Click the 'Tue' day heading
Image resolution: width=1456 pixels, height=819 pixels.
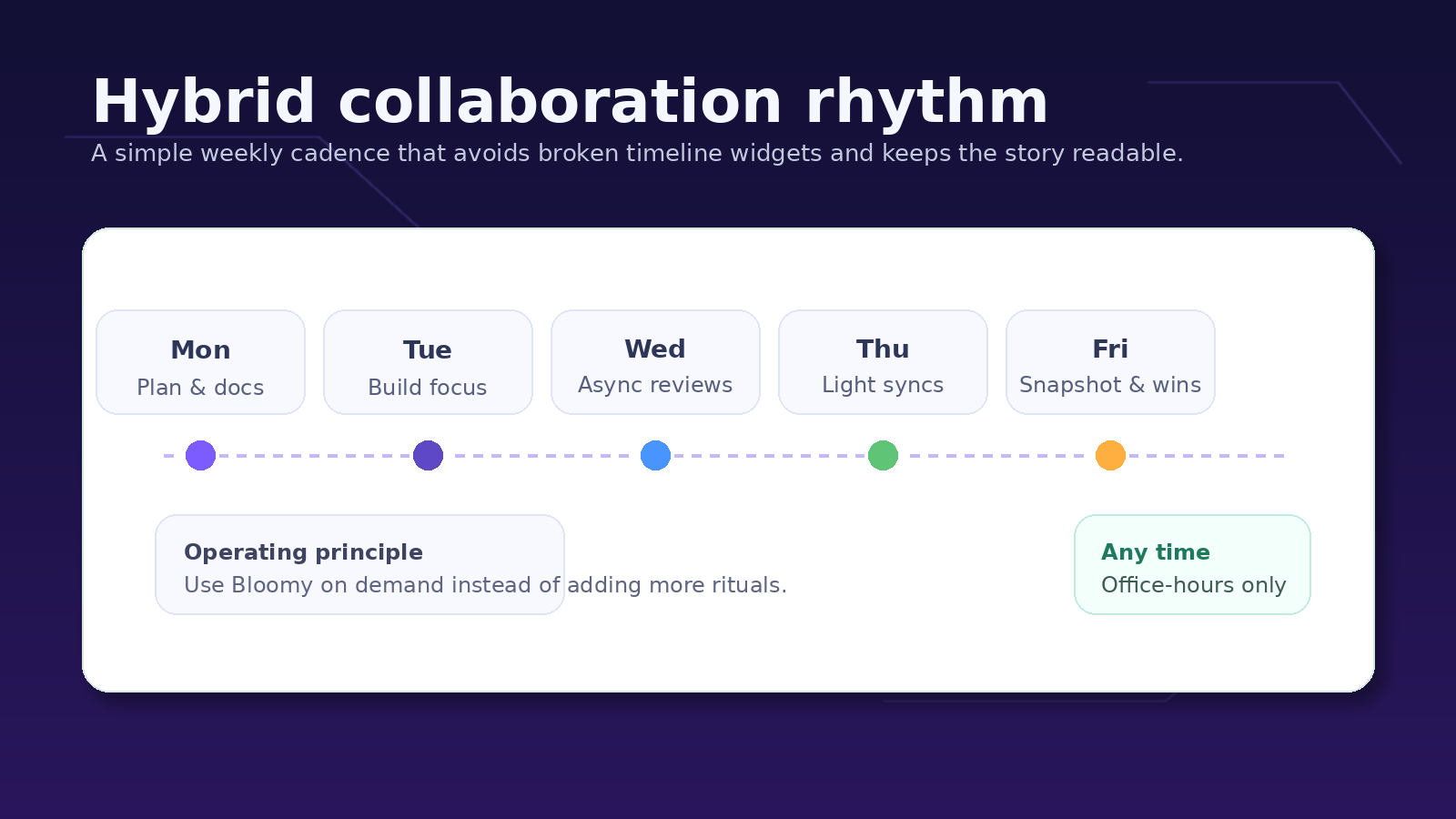[428, 350]
